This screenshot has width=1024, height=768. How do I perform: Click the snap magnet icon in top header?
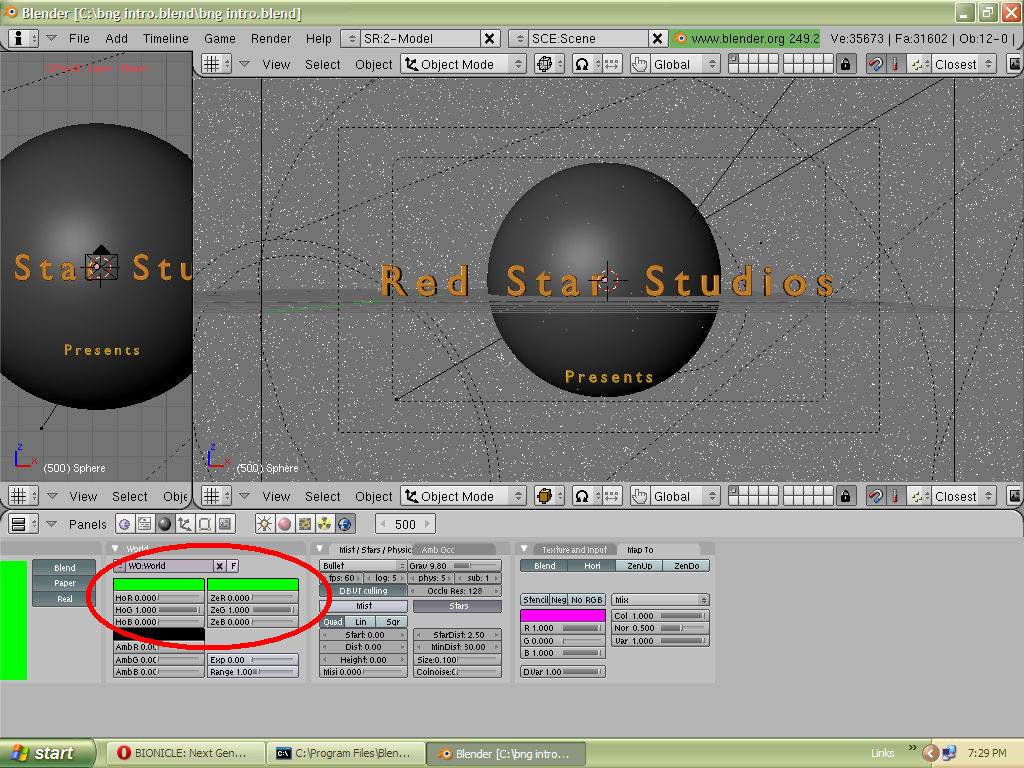[x=875, y=64]
